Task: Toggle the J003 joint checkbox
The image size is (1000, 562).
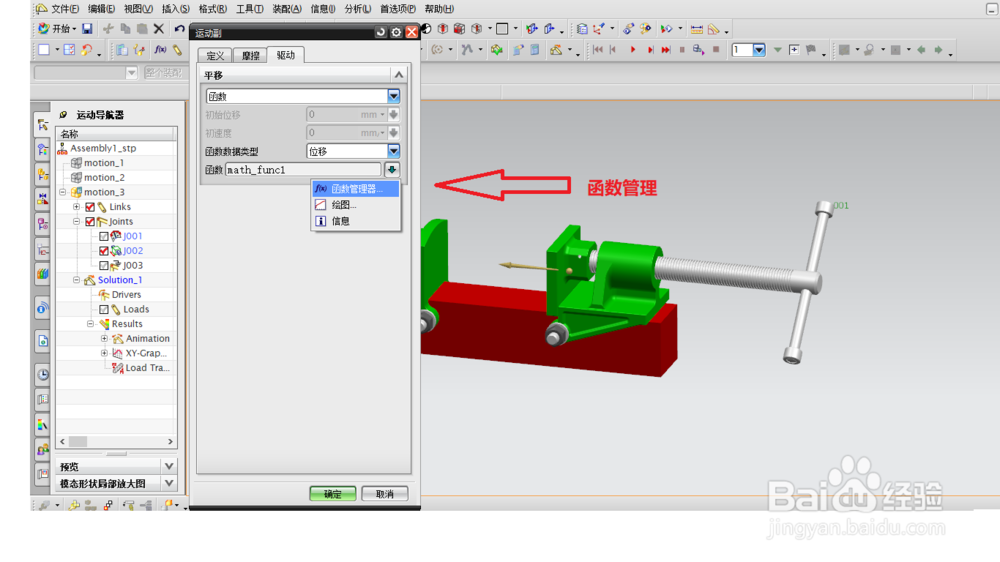Action: tap(103, 265)
